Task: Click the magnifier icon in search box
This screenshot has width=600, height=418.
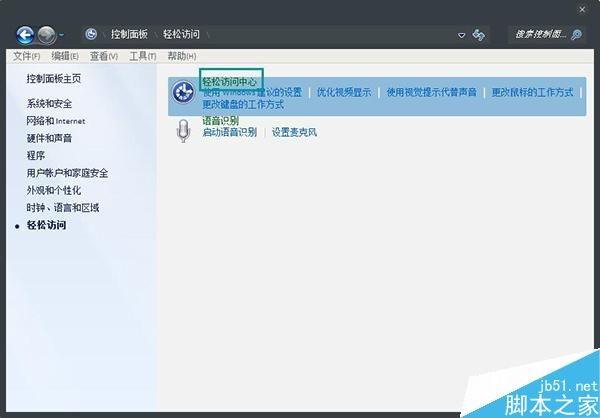Action: (577, 34)
